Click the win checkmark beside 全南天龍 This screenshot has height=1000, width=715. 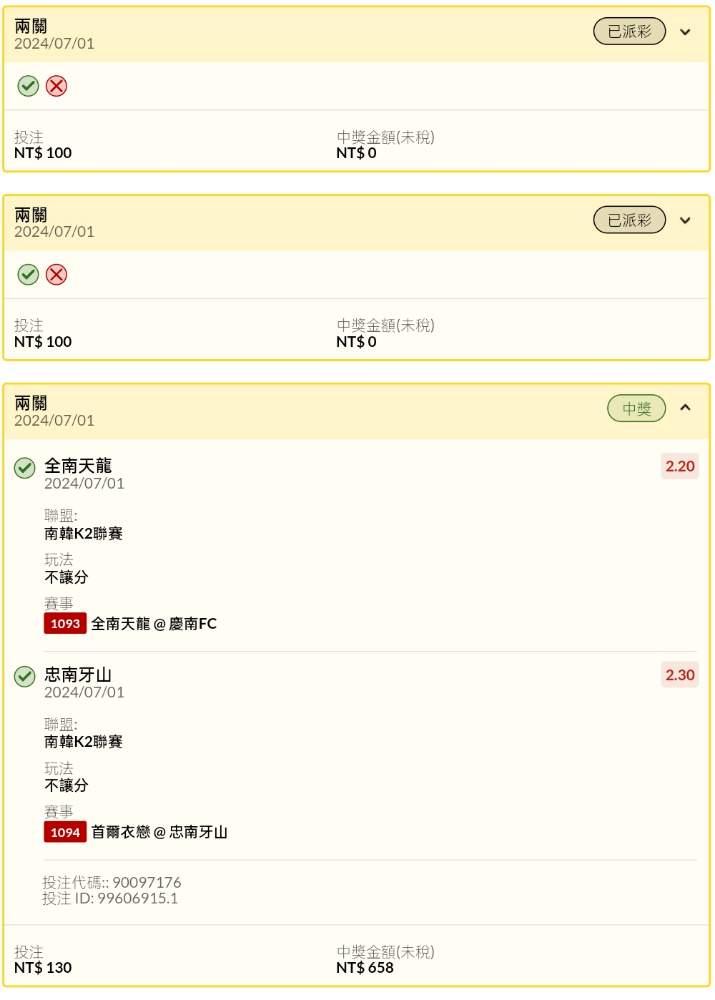pyautogui.click(x=25, y=467)
